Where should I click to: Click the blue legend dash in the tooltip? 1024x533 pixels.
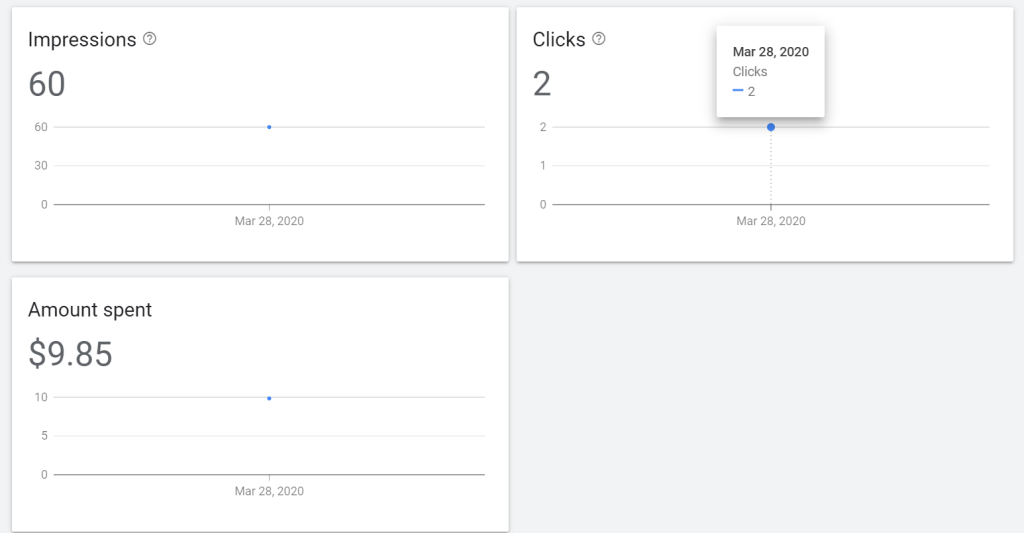point(738,91)
